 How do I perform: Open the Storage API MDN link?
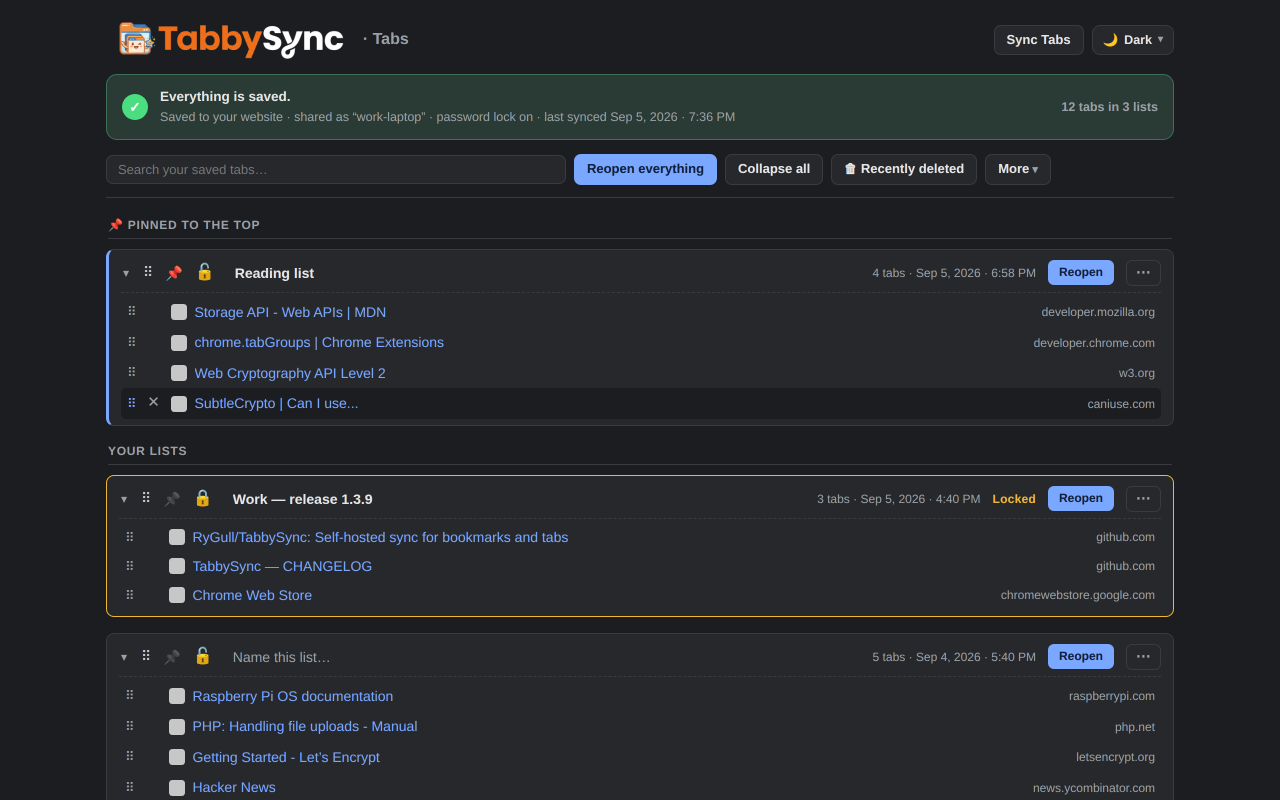[x=290, y=312]
